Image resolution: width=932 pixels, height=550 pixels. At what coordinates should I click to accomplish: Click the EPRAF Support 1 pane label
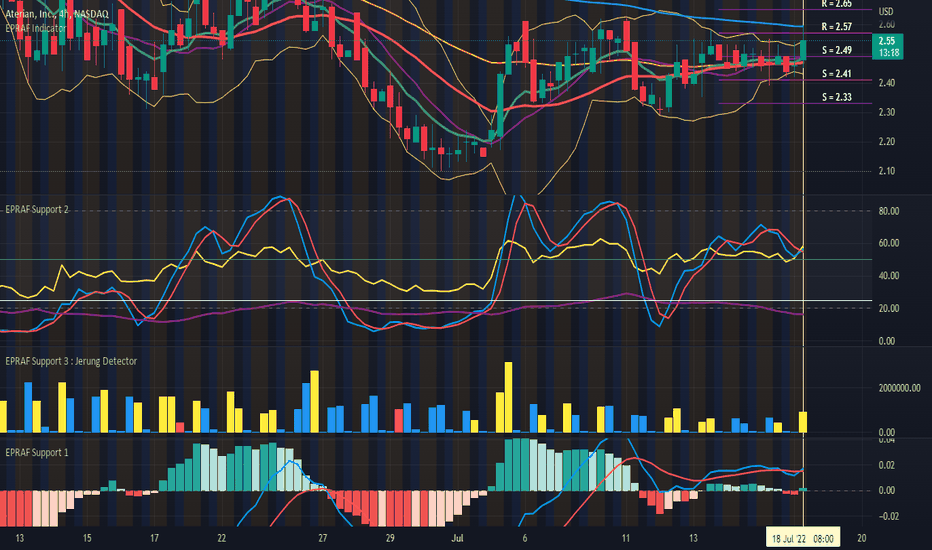click(37, 452)
